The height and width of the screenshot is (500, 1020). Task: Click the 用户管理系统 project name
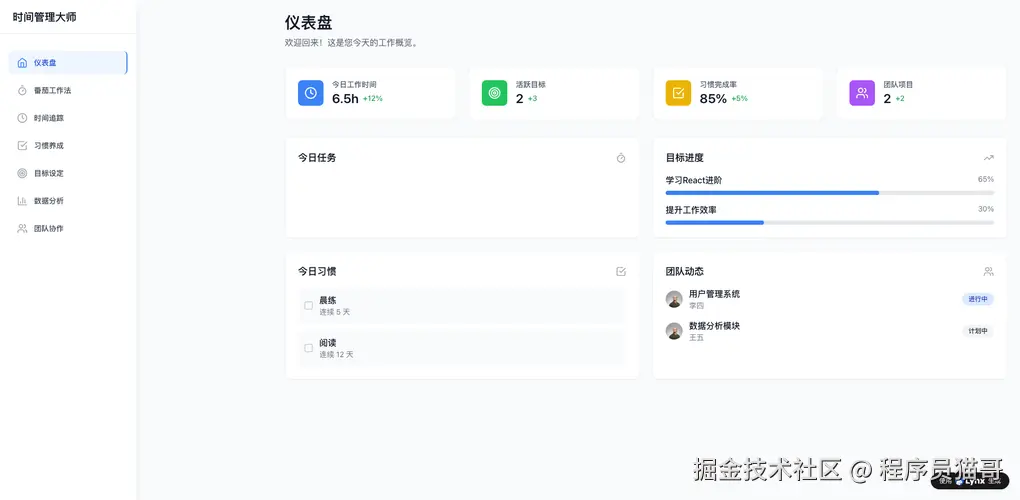point(714,294)
